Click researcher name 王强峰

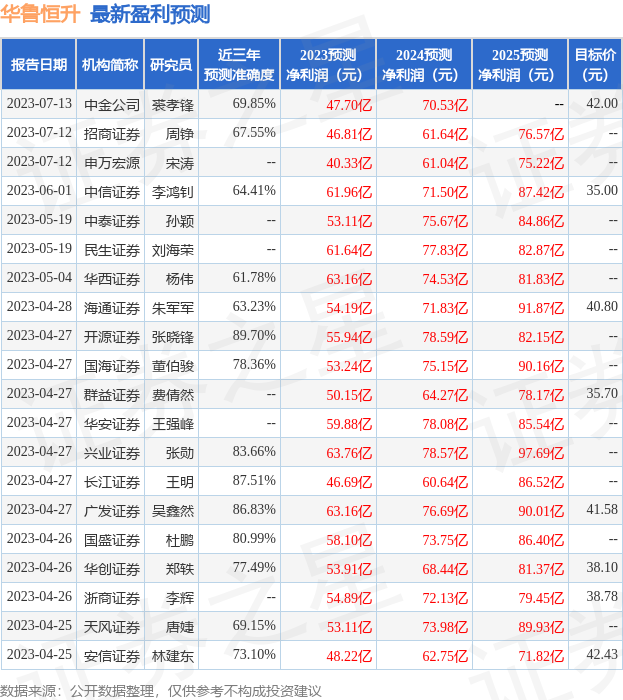[x=173, y=424]
